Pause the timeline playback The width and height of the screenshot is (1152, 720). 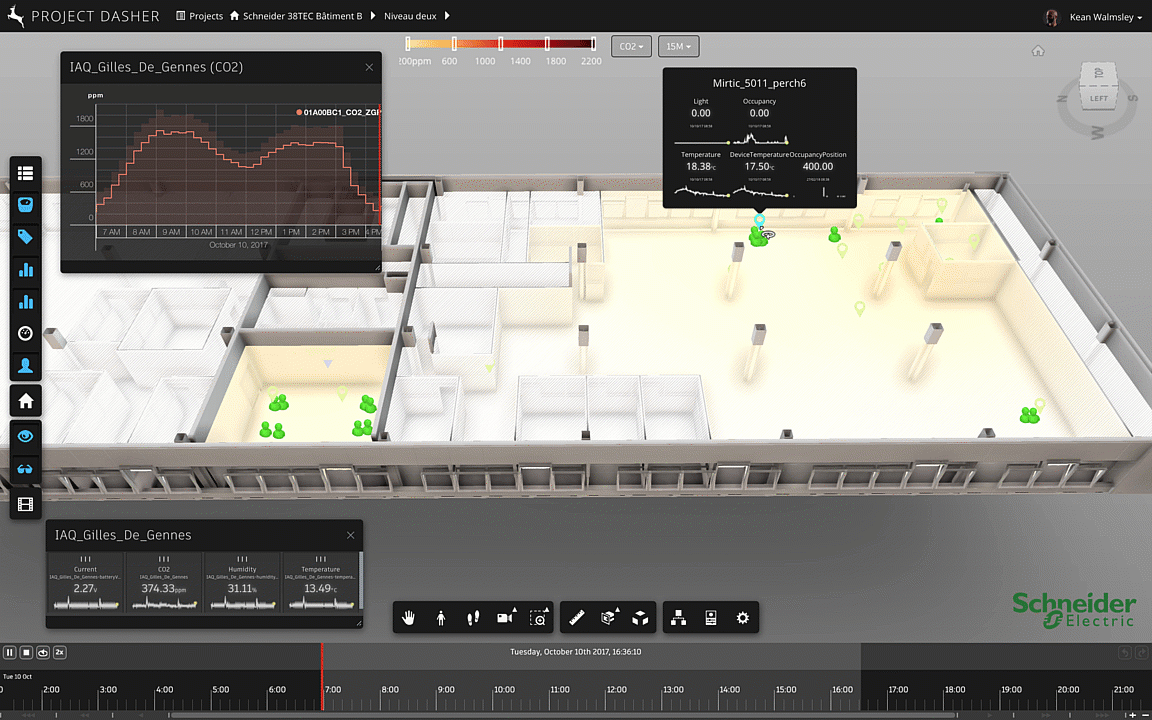click(10, 652)
